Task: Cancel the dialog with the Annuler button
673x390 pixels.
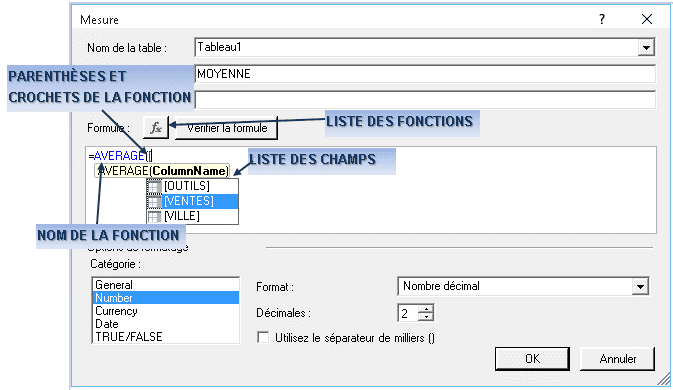Action: [617, 359]
